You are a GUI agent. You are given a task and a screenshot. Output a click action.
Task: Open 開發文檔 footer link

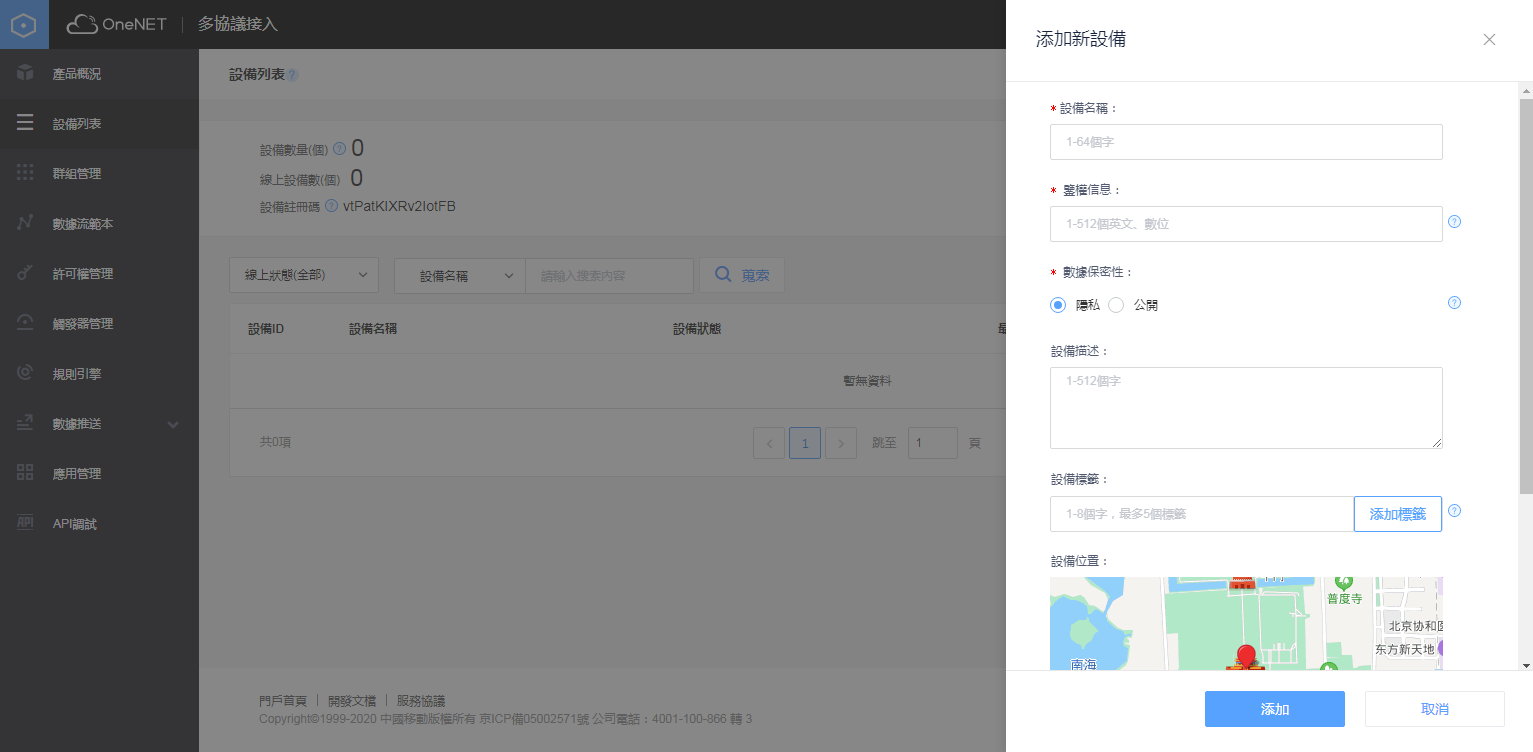point(352,701)
